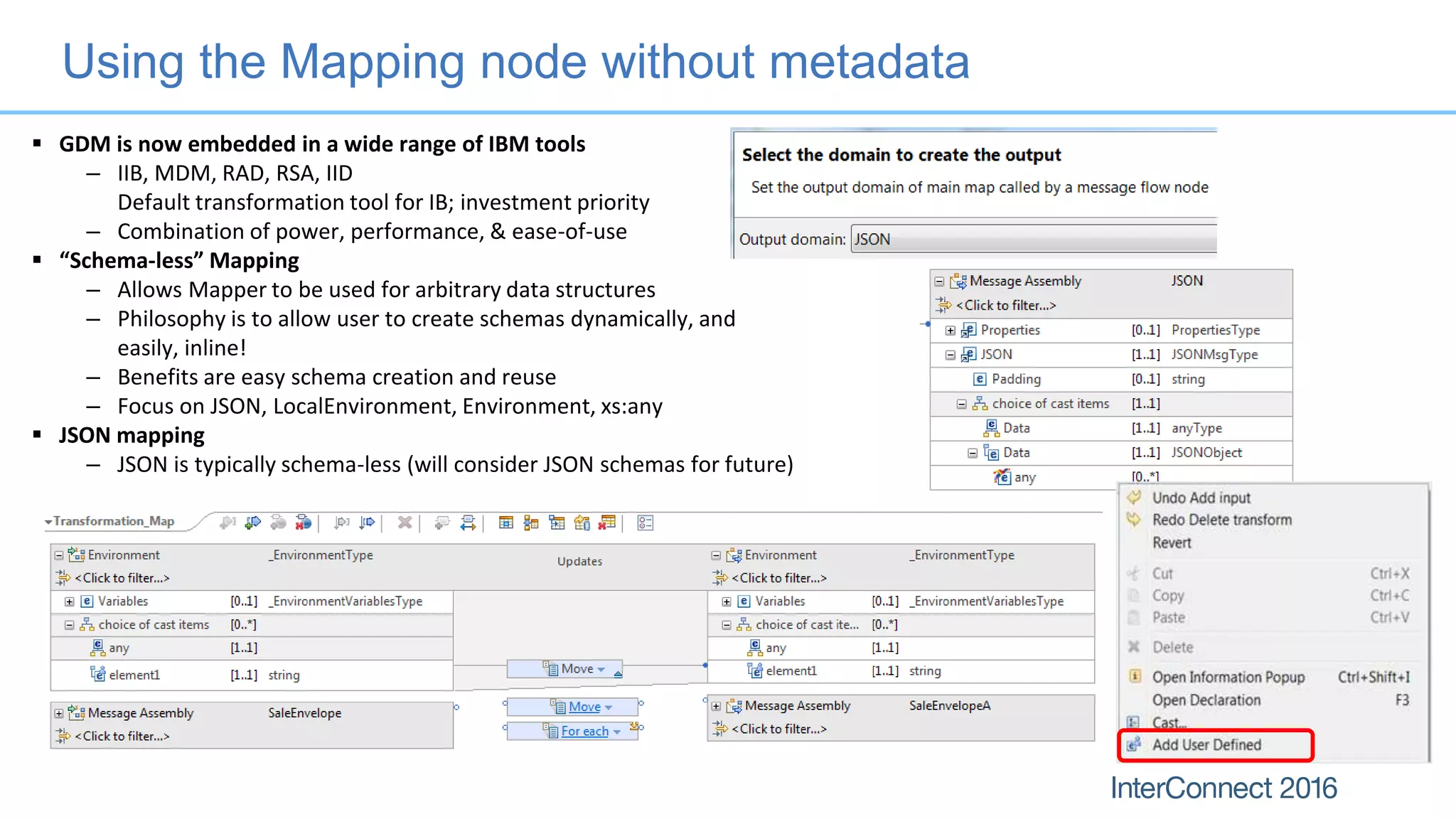The height and width of the screenshot is (819, 1456).
Task: Click the red-x remove connection toolbar icon
Action: (304, 523)
